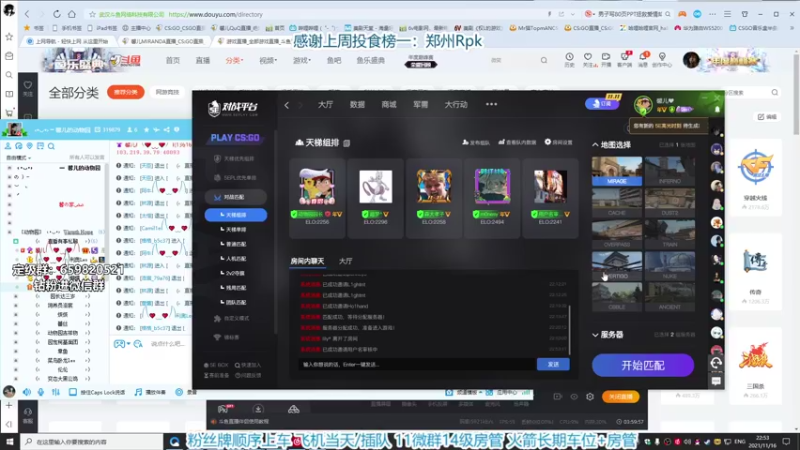This screenshot has height=450, width=800.
Task: Toggle the DUST2 map selection
Action: point(669,203)
